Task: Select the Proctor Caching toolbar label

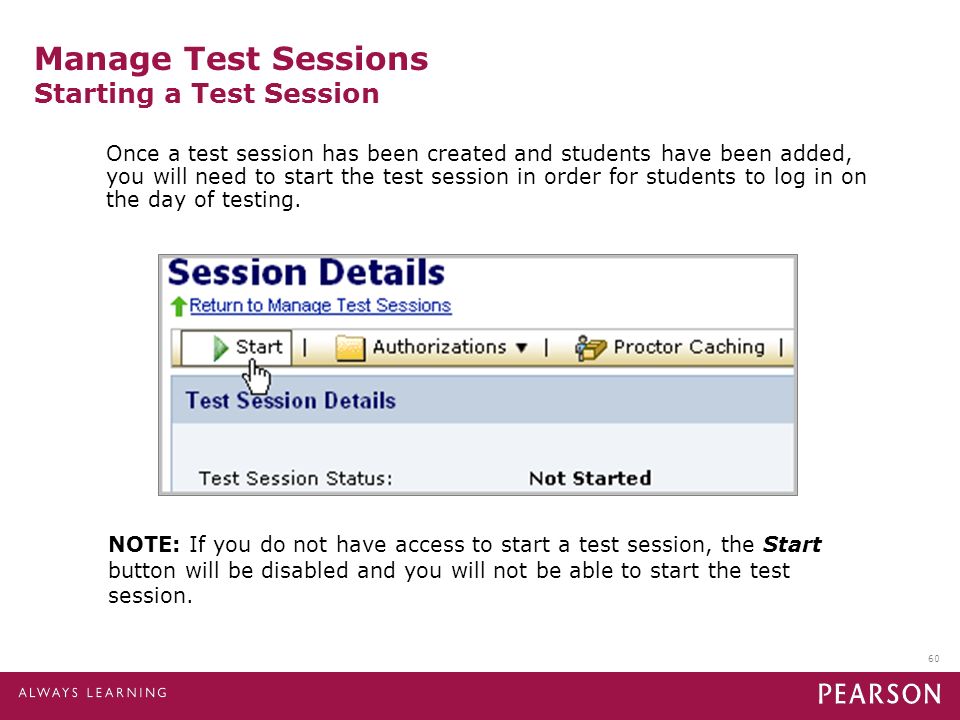Action: click(689, 347)
